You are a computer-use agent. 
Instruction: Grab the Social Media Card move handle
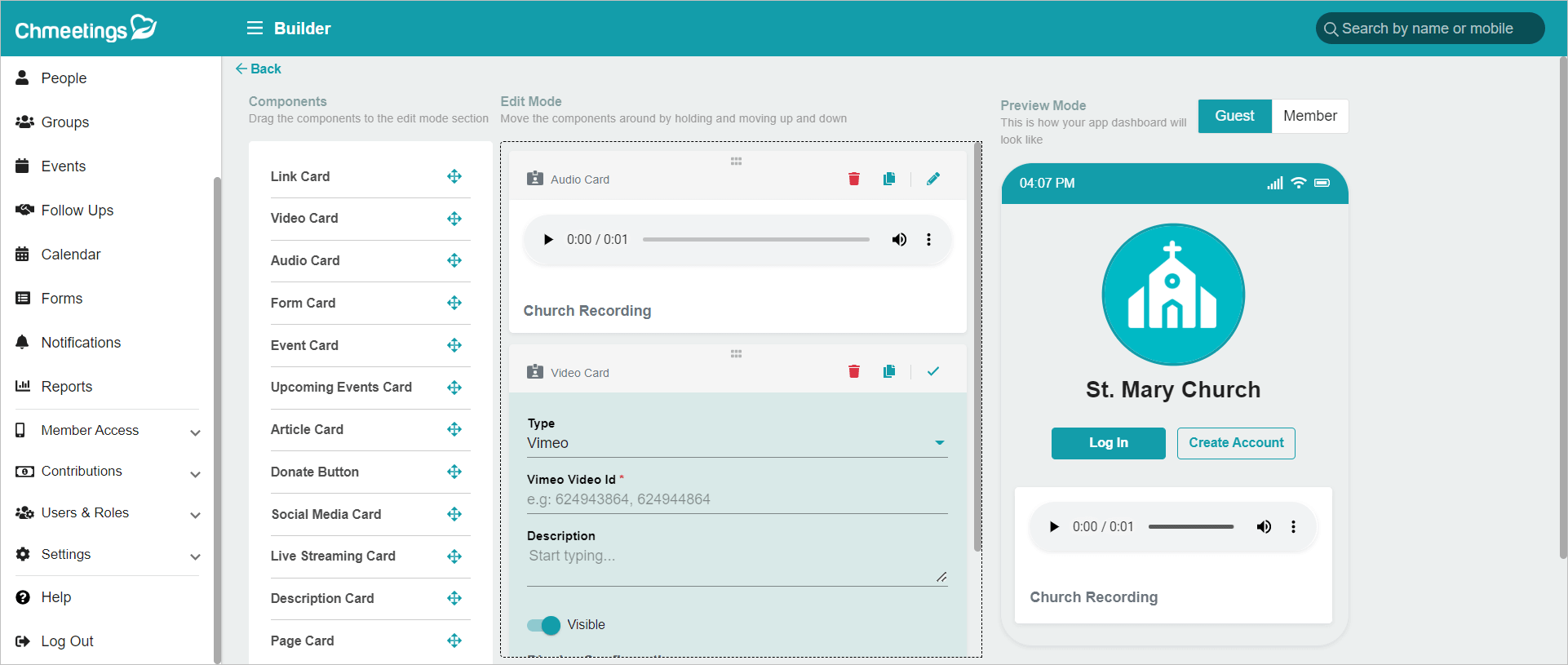pos(454,514)
